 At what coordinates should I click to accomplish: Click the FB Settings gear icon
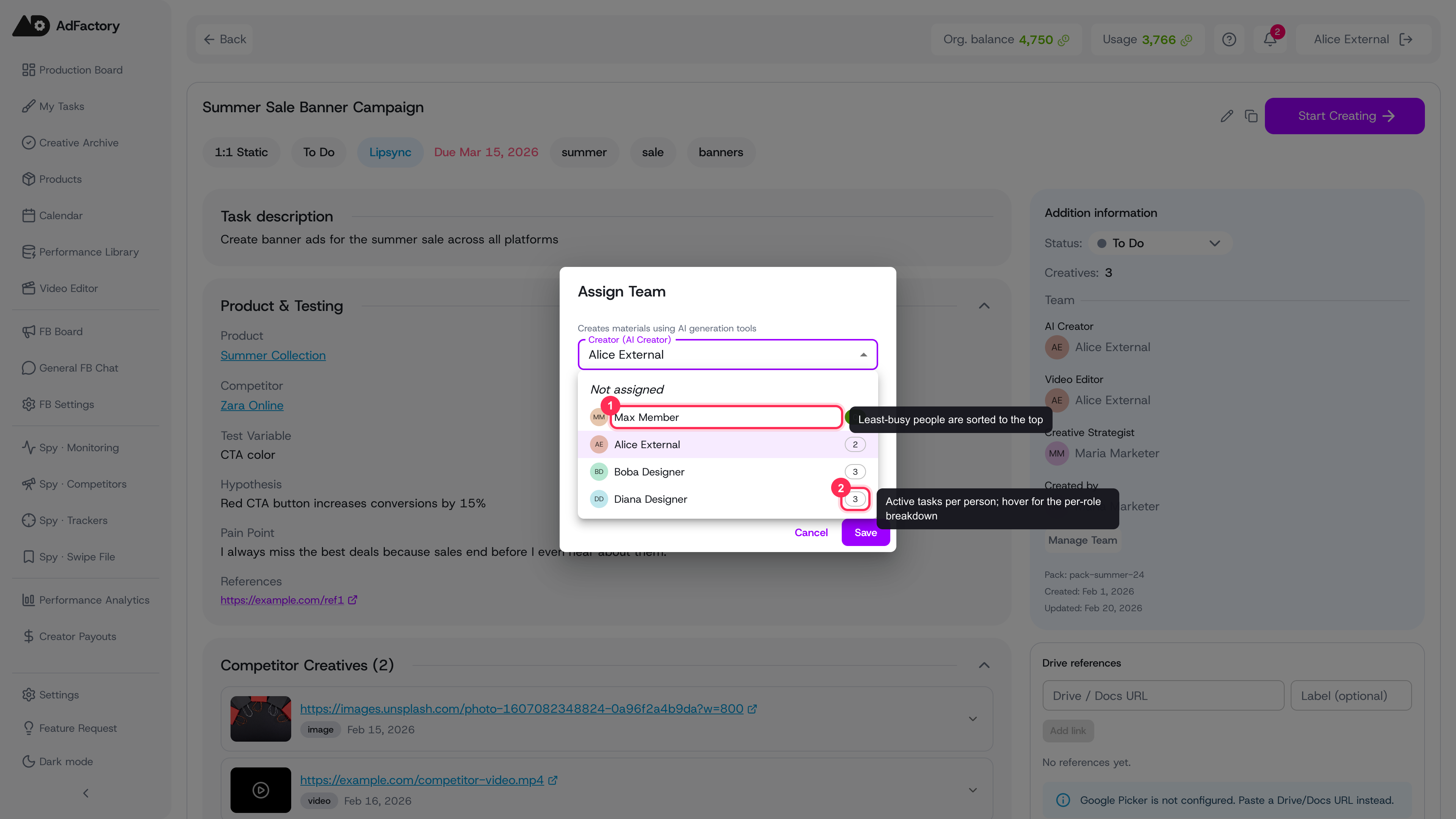28,404
